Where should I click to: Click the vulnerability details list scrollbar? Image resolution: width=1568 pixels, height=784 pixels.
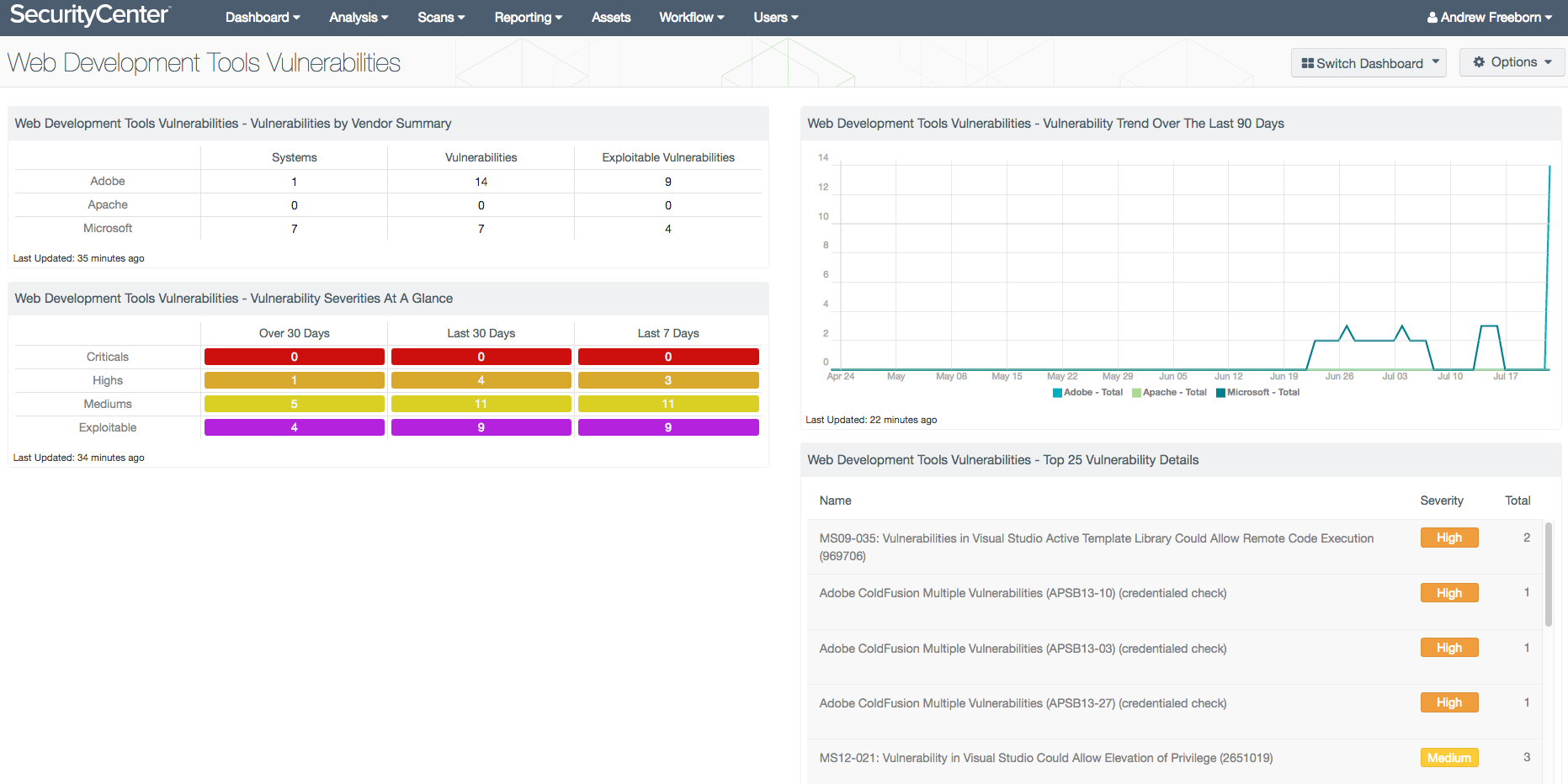tap(1548, 575)
